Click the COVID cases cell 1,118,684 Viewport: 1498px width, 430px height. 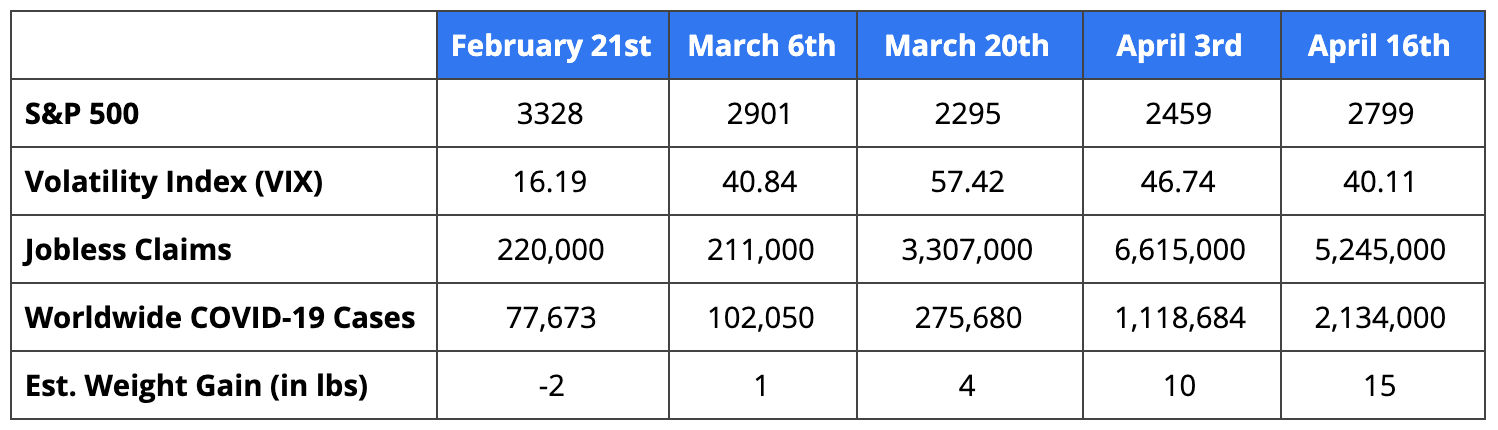[x=1180, y=318]
